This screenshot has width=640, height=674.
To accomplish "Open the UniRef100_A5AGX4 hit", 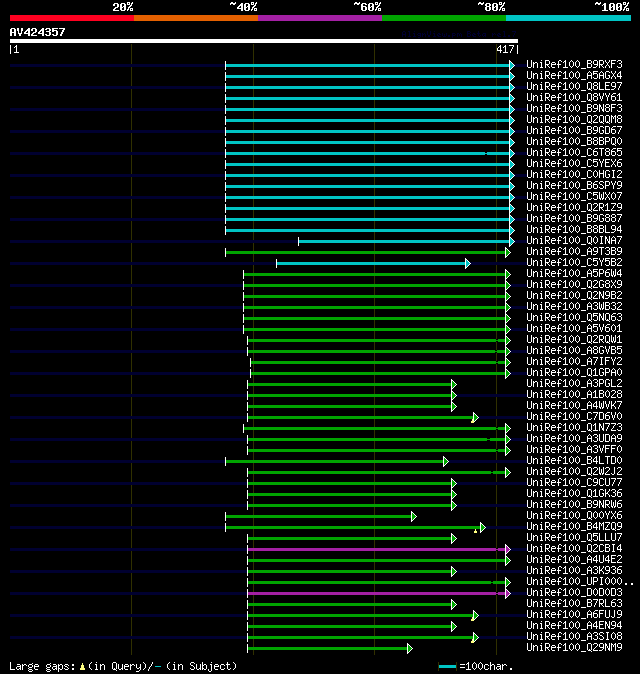I will tap(574, 76).
